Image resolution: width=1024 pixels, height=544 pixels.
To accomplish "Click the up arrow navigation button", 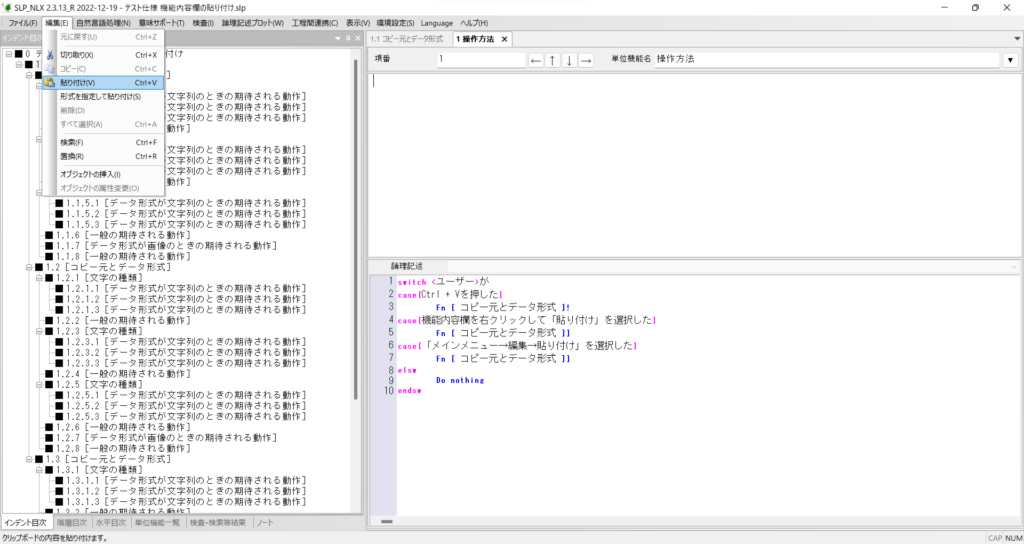I will tap(552, 60).
